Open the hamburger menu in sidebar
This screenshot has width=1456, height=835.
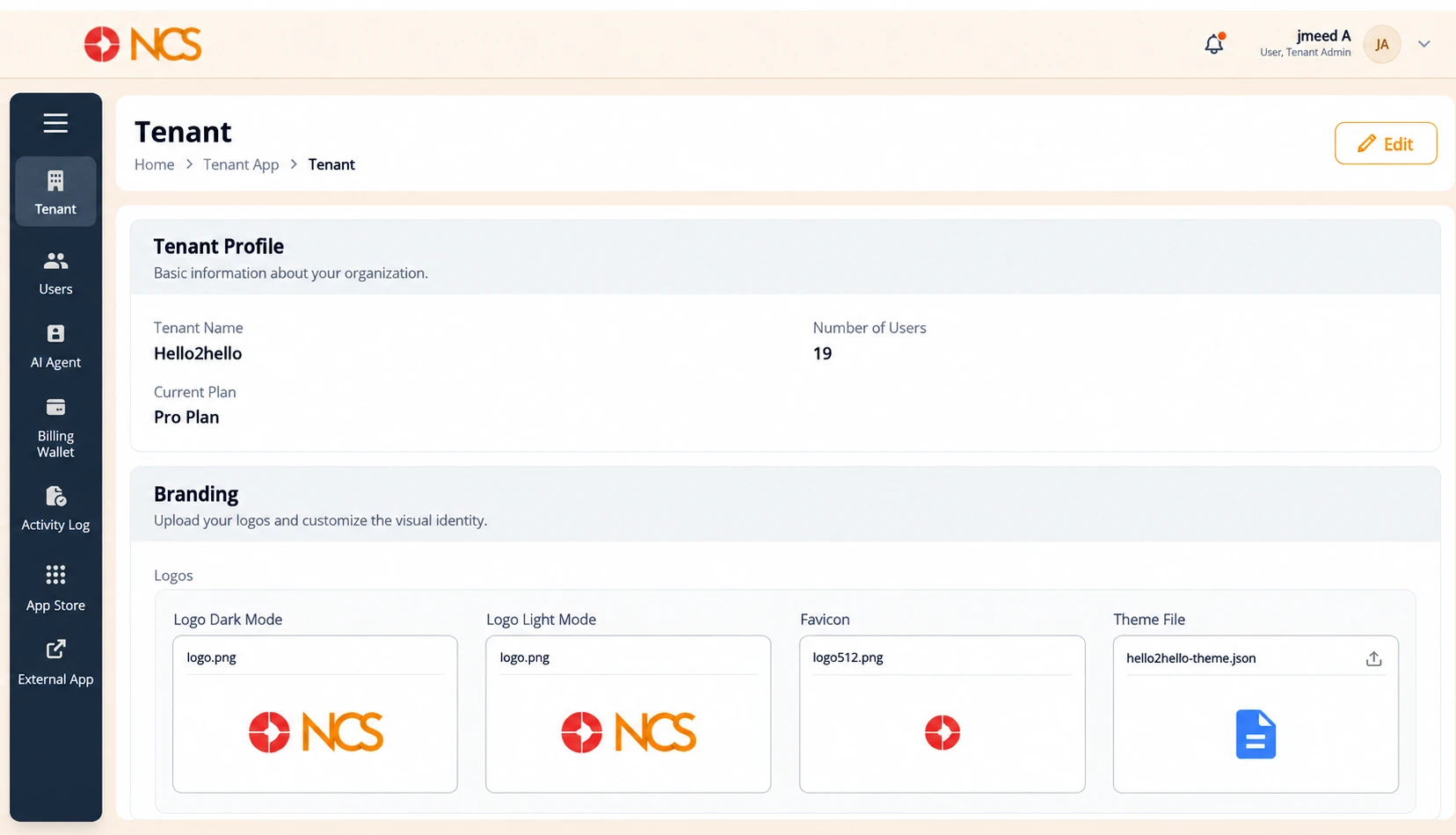pyautogui.click(x=55, y=123)
